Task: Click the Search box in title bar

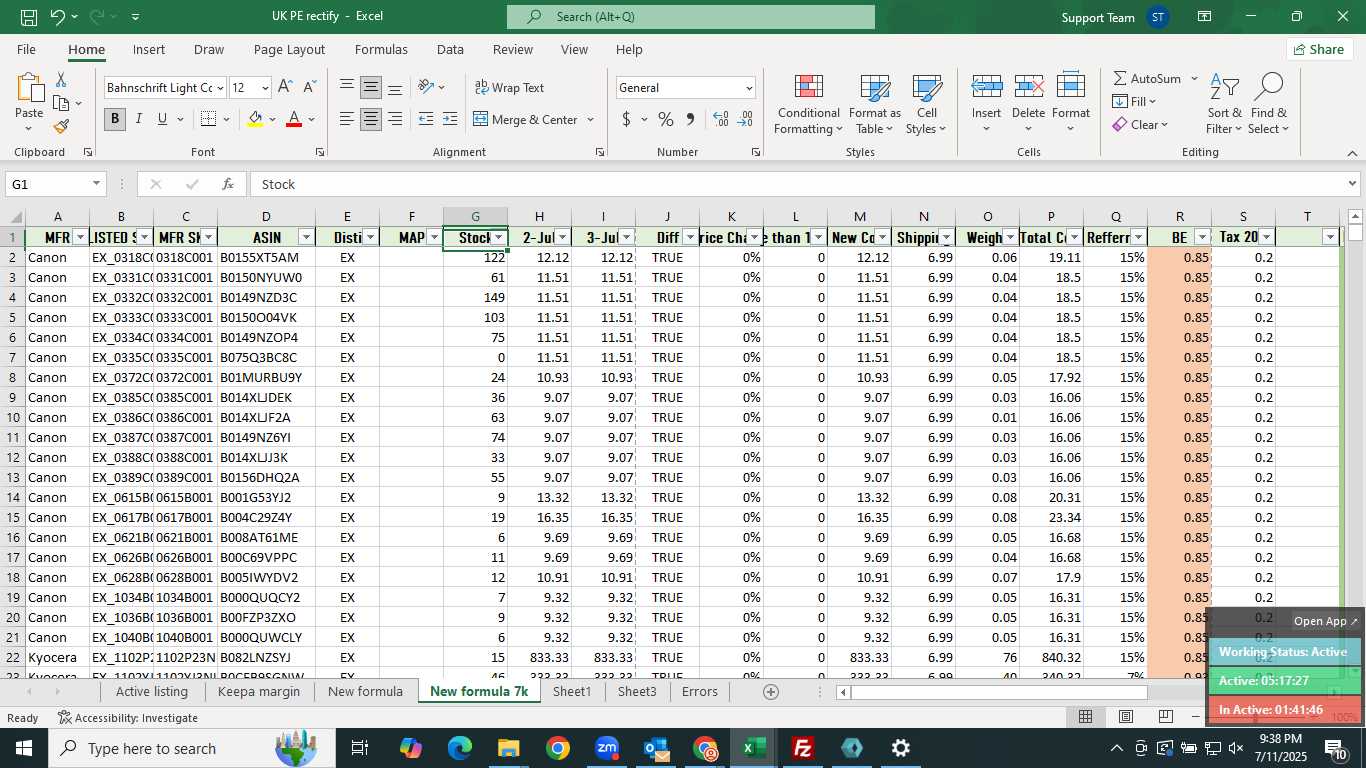Action: [690, 17]
